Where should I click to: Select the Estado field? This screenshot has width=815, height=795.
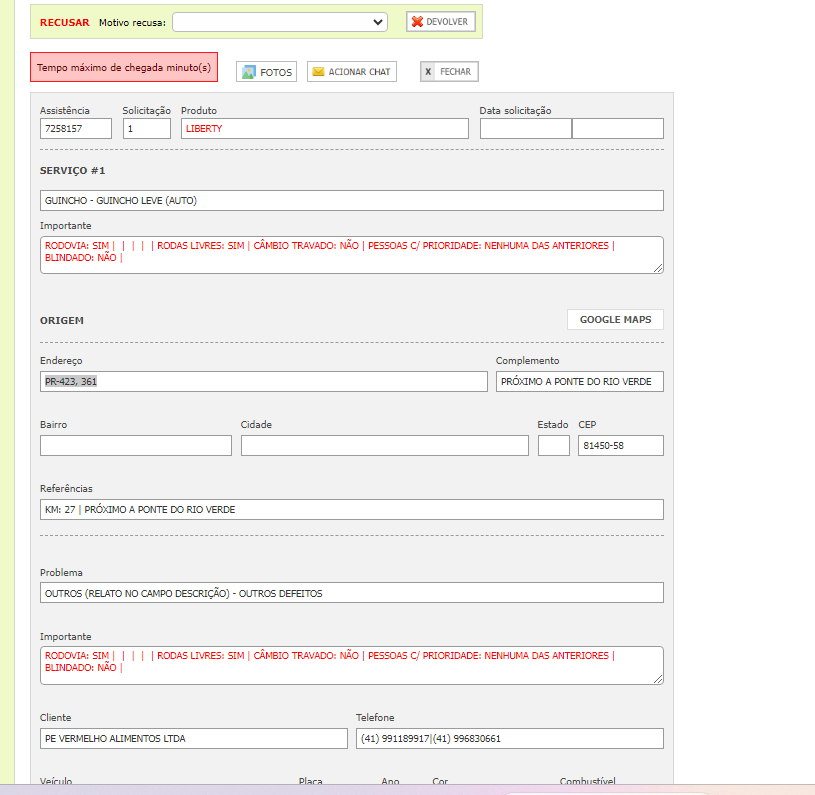(x=553, y=446)
